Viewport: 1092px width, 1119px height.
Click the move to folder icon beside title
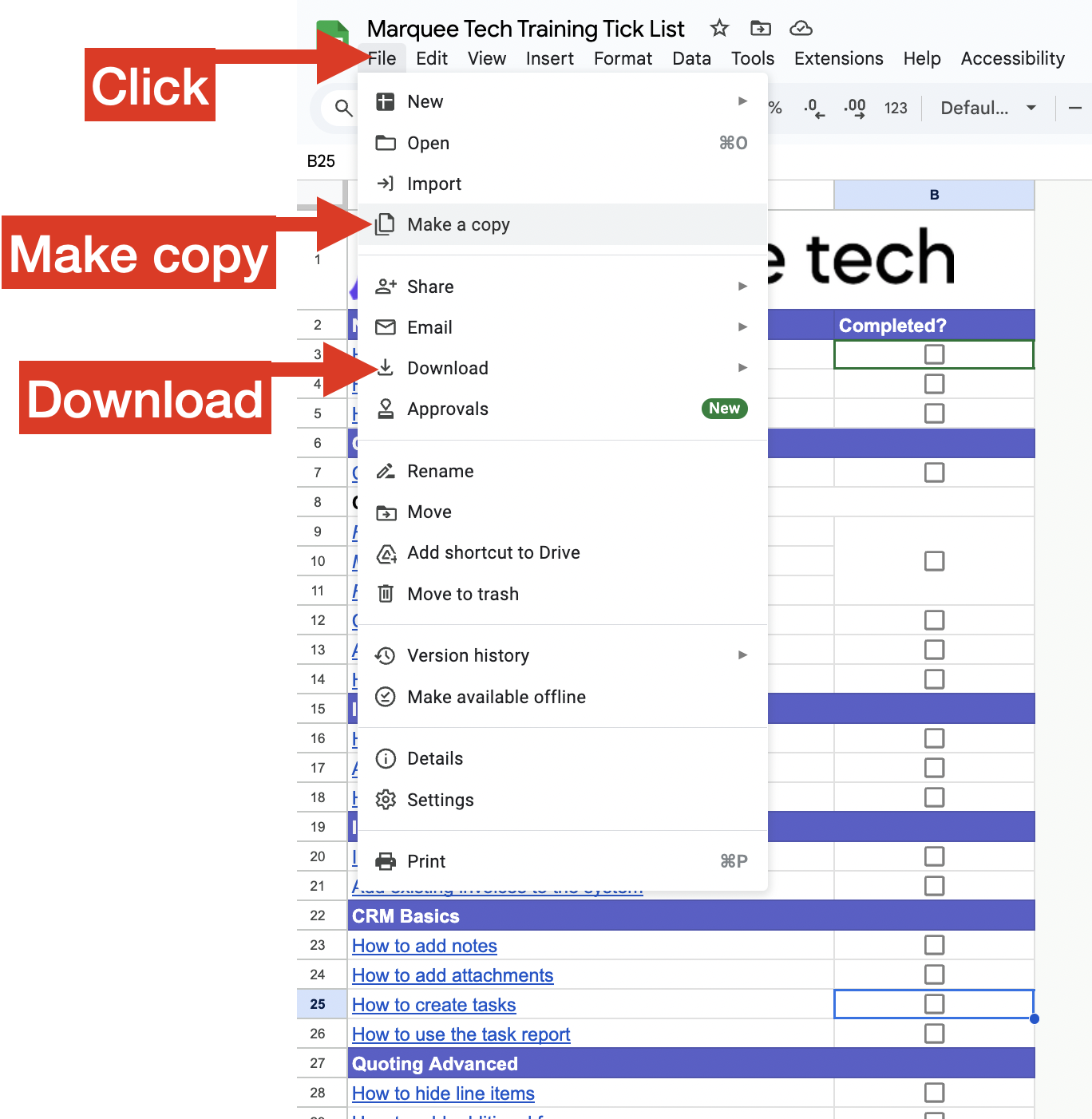click(x=760, y=29)
